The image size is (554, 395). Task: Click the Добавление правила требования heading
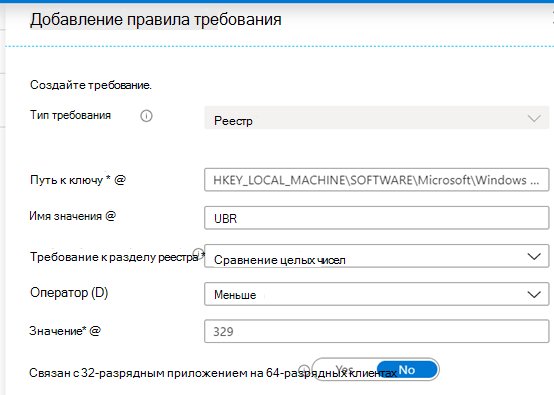click(x=155, y=20)
